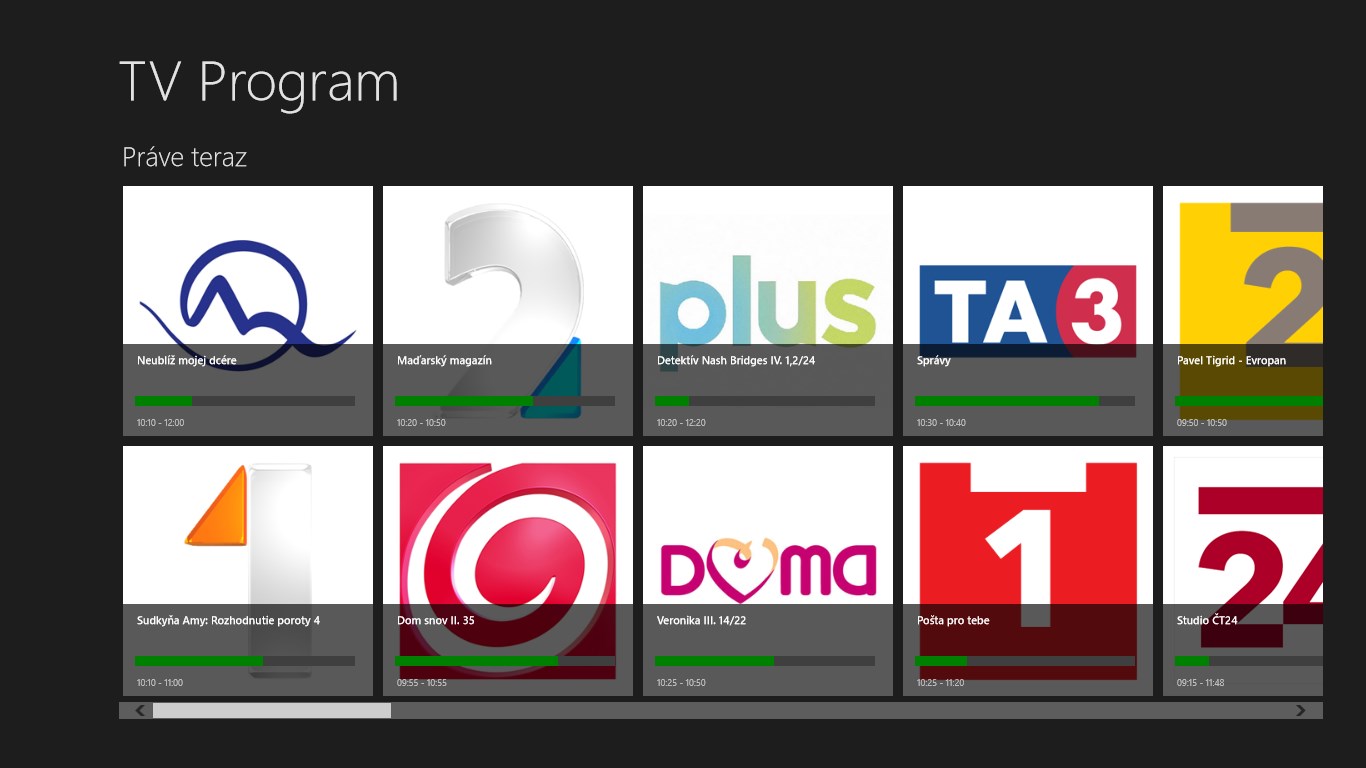Click the Správy progress bar
The width and height of the screenshot is (1366, 768).
(x=1024, y=401)
